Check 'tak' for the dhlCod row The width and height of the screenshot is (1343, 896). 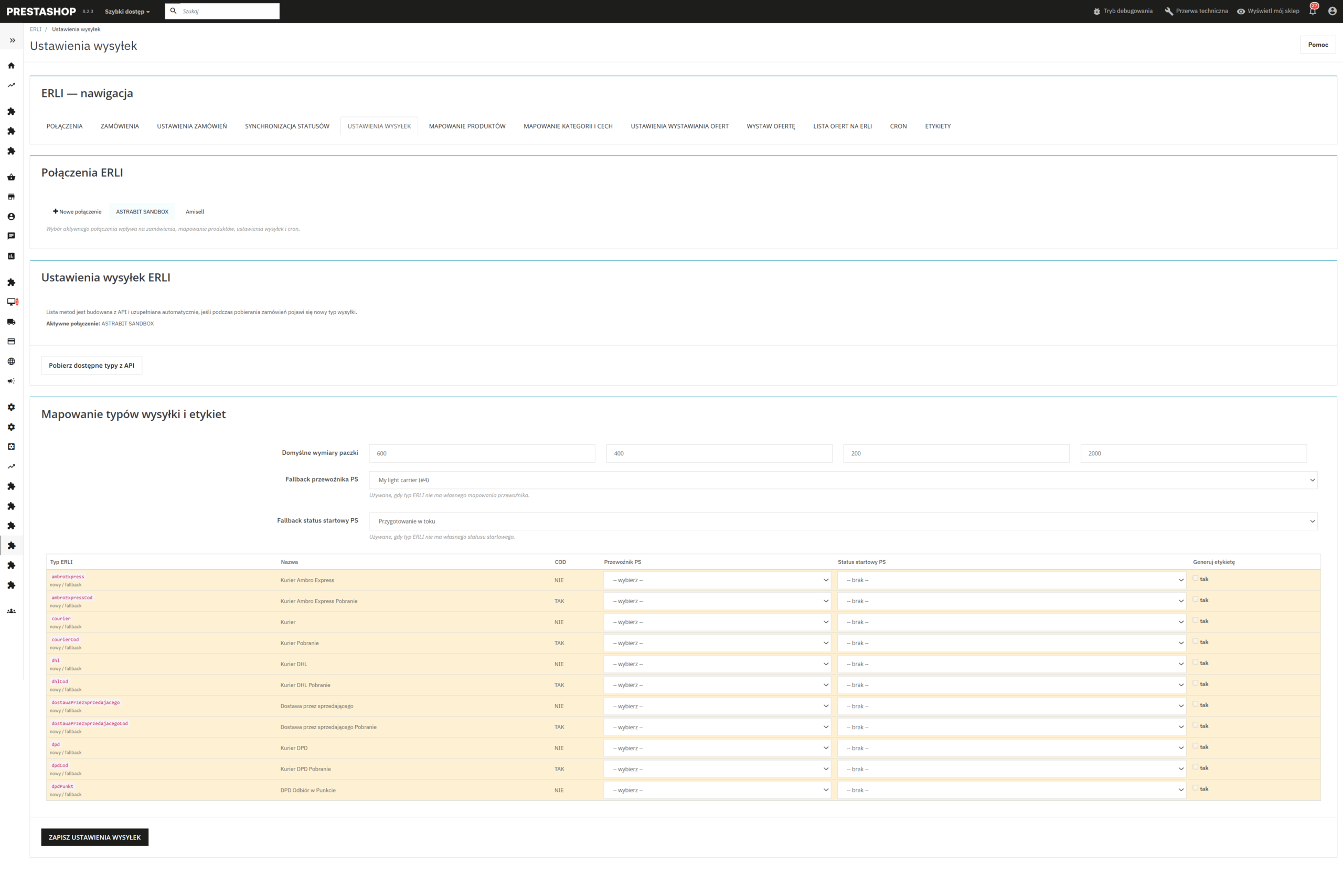tap(1195, 684)
